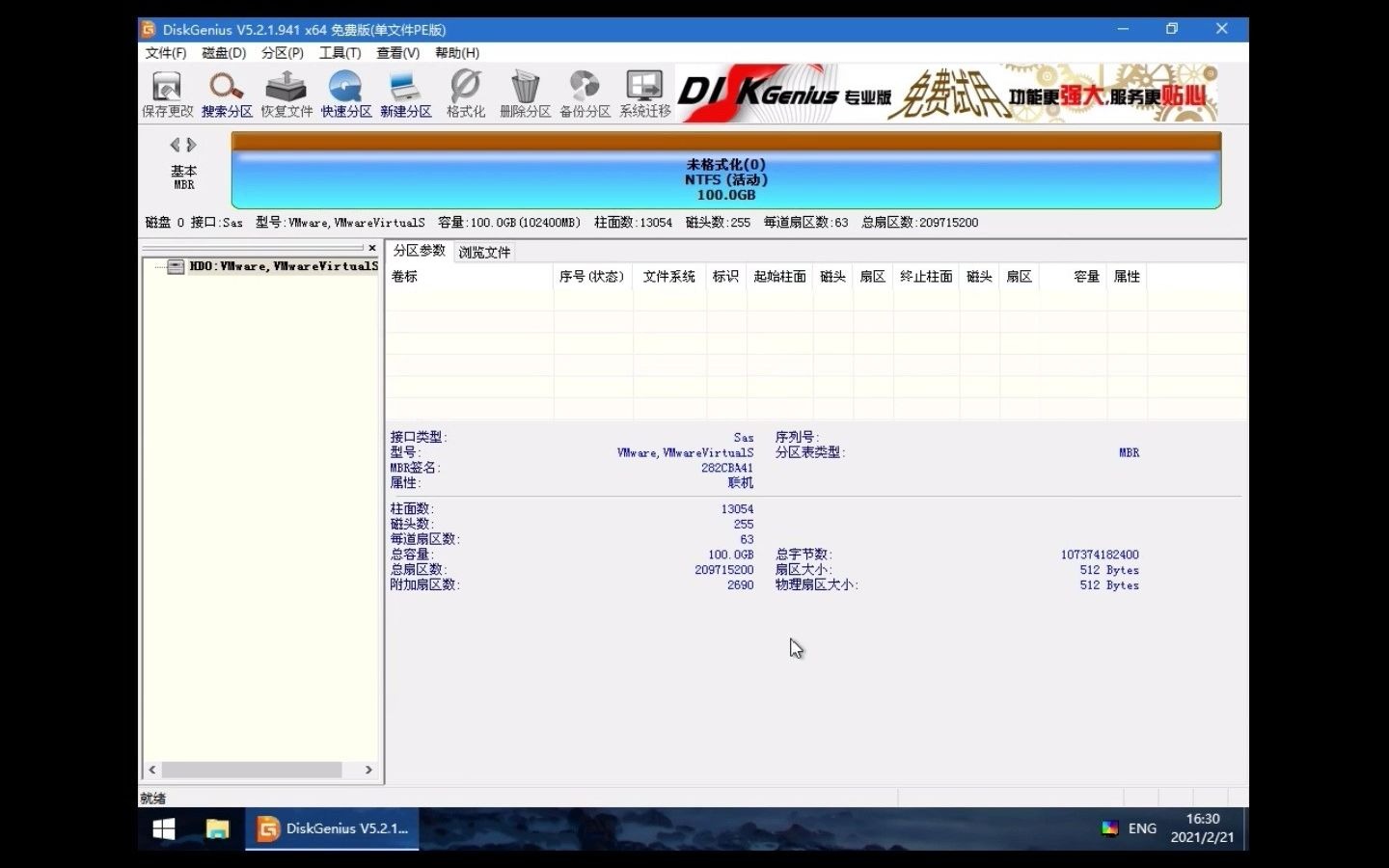
Task: Click the Delete Partition (删除分区) icon
Action: click(x=525, y=94)
